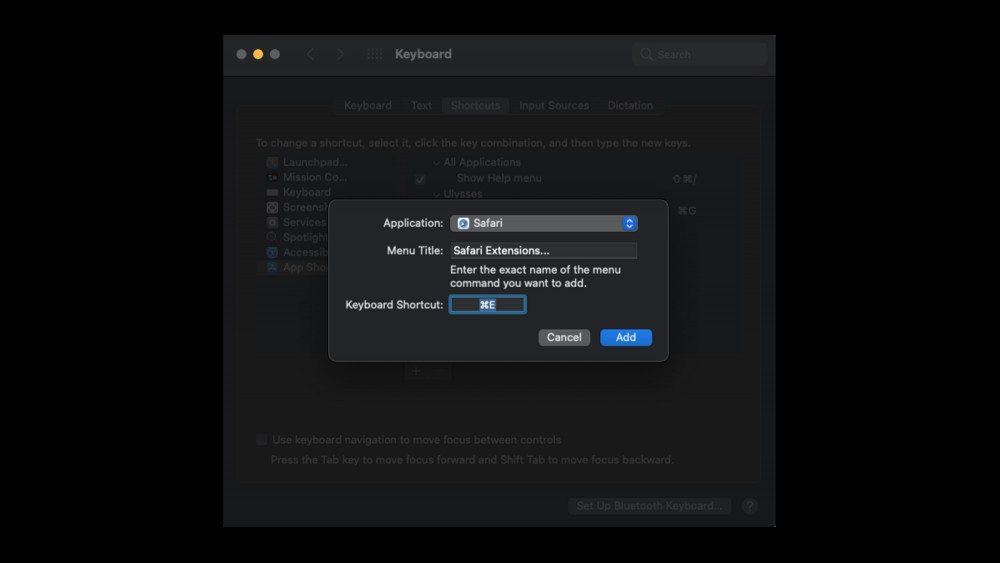Click the Screenshots camera sidebar icon
1000x563 pixels.
click(272, 207)
